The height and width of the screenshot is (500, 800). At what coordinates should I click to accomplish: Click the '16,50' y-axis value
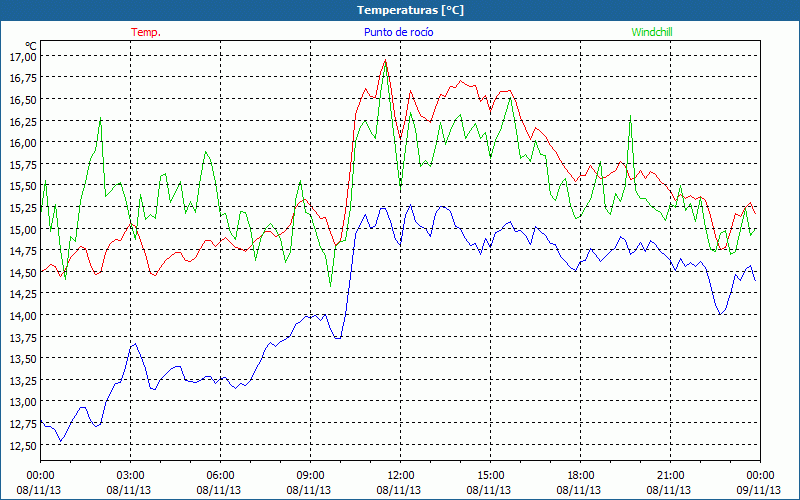point(23,100)
